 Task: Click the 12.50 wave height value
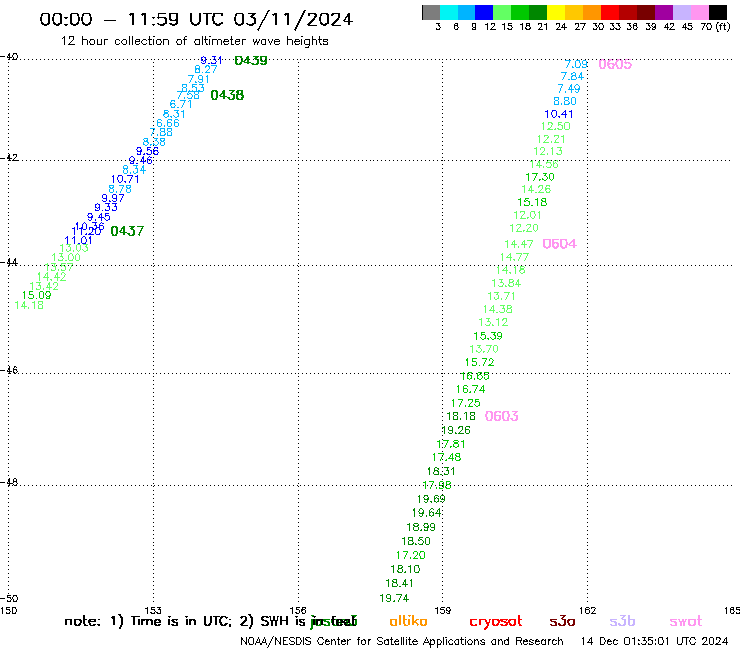(x=555, y=127)
